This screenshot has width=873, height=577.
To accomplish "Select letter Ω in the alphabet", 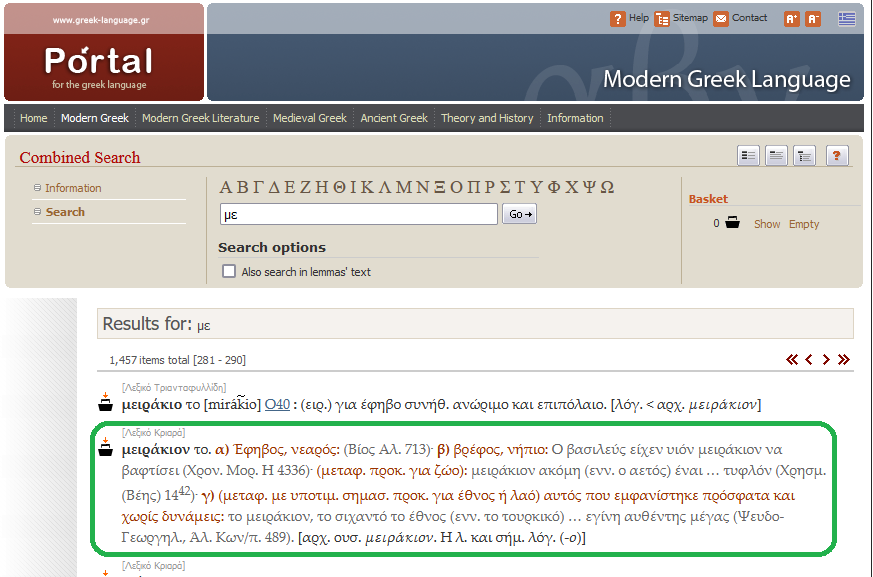I will pos(607,187).
